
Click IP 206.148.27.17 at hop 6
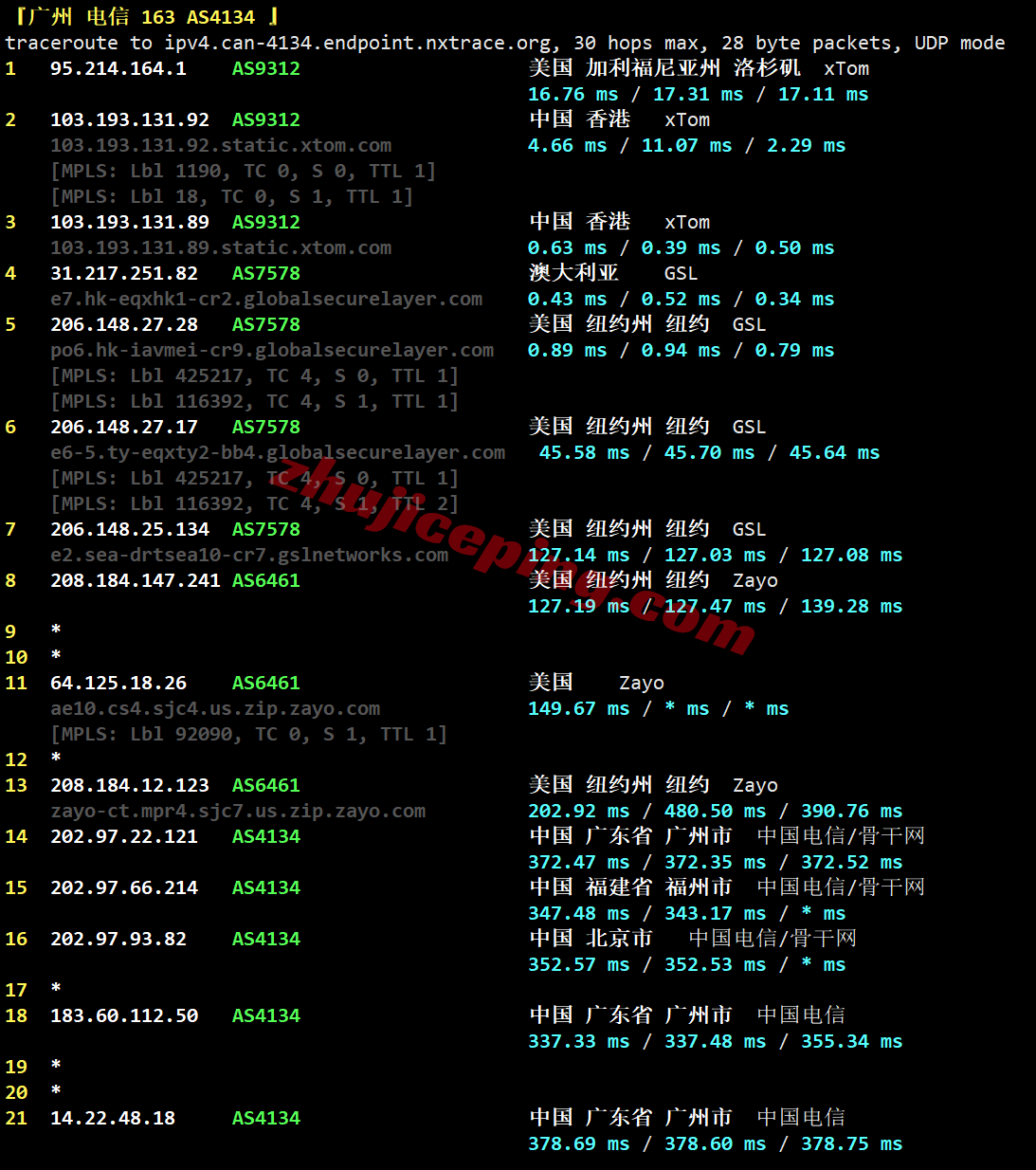click(124, 427)
